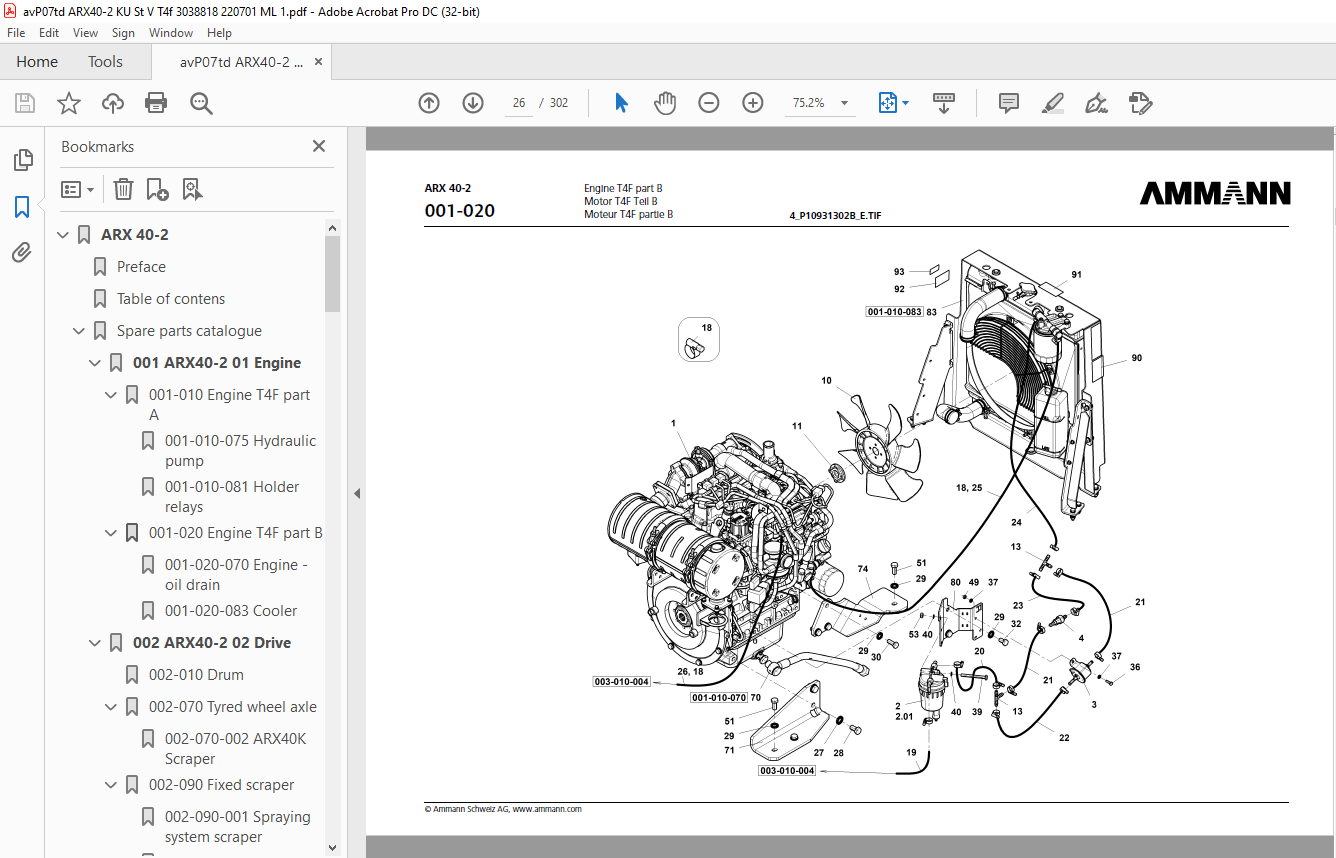
Task: Open 002-010 Drum bookmark
Action: 196,675
